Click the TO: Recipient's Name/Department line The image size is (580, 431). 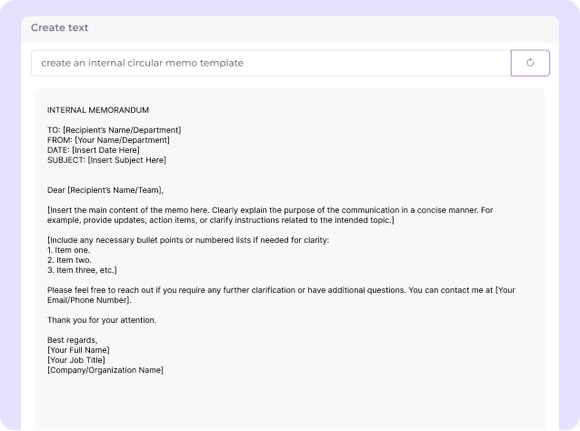114,130
